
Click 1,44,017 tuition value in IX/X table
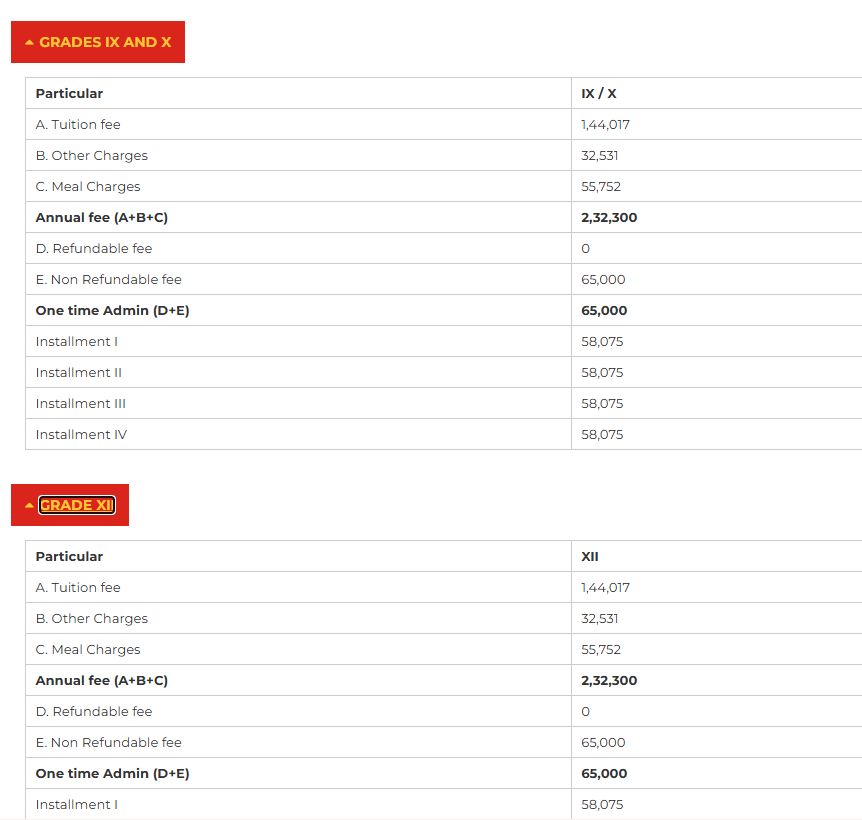coord(605,124)
